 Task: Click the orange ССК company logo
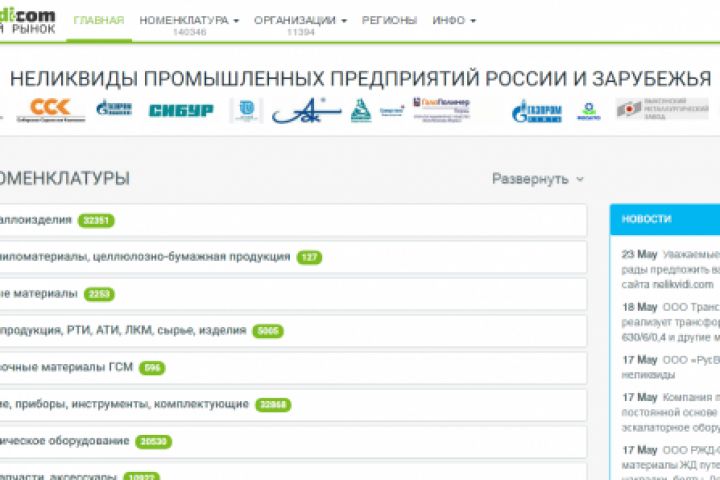click(51, 110)
